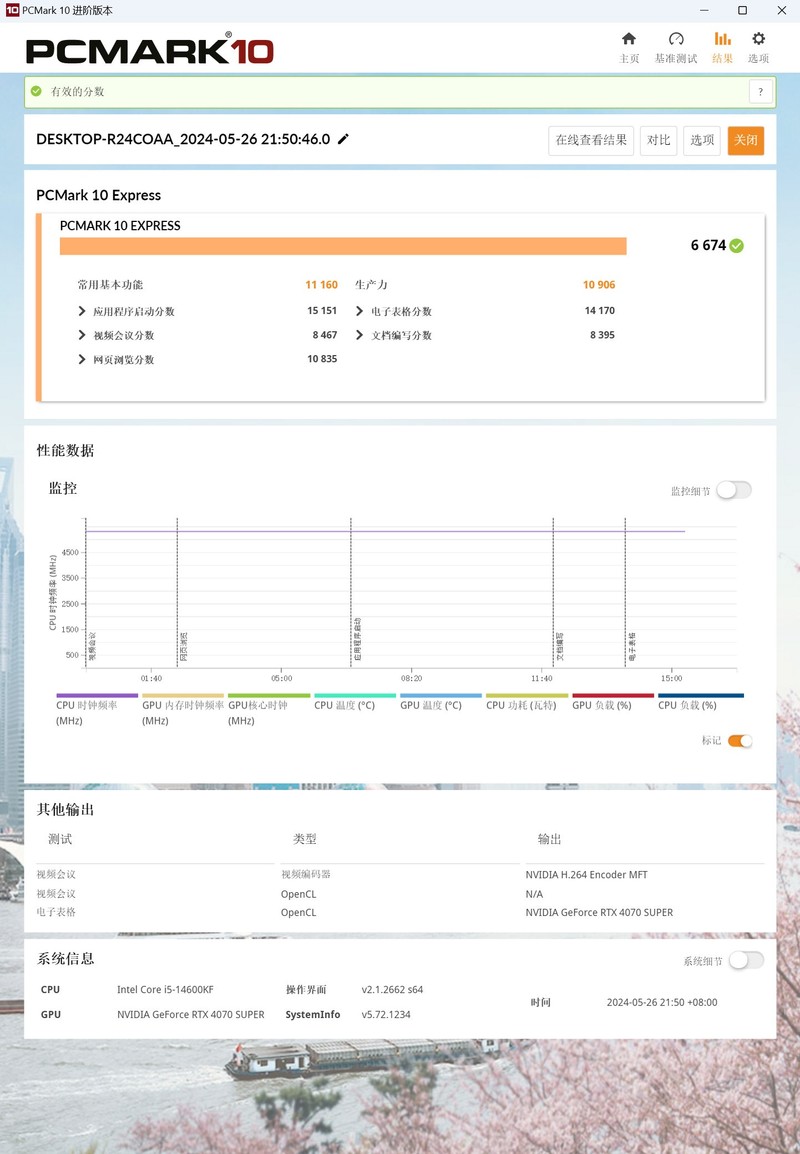Click the help question mark icon

(x=761, y=91)
